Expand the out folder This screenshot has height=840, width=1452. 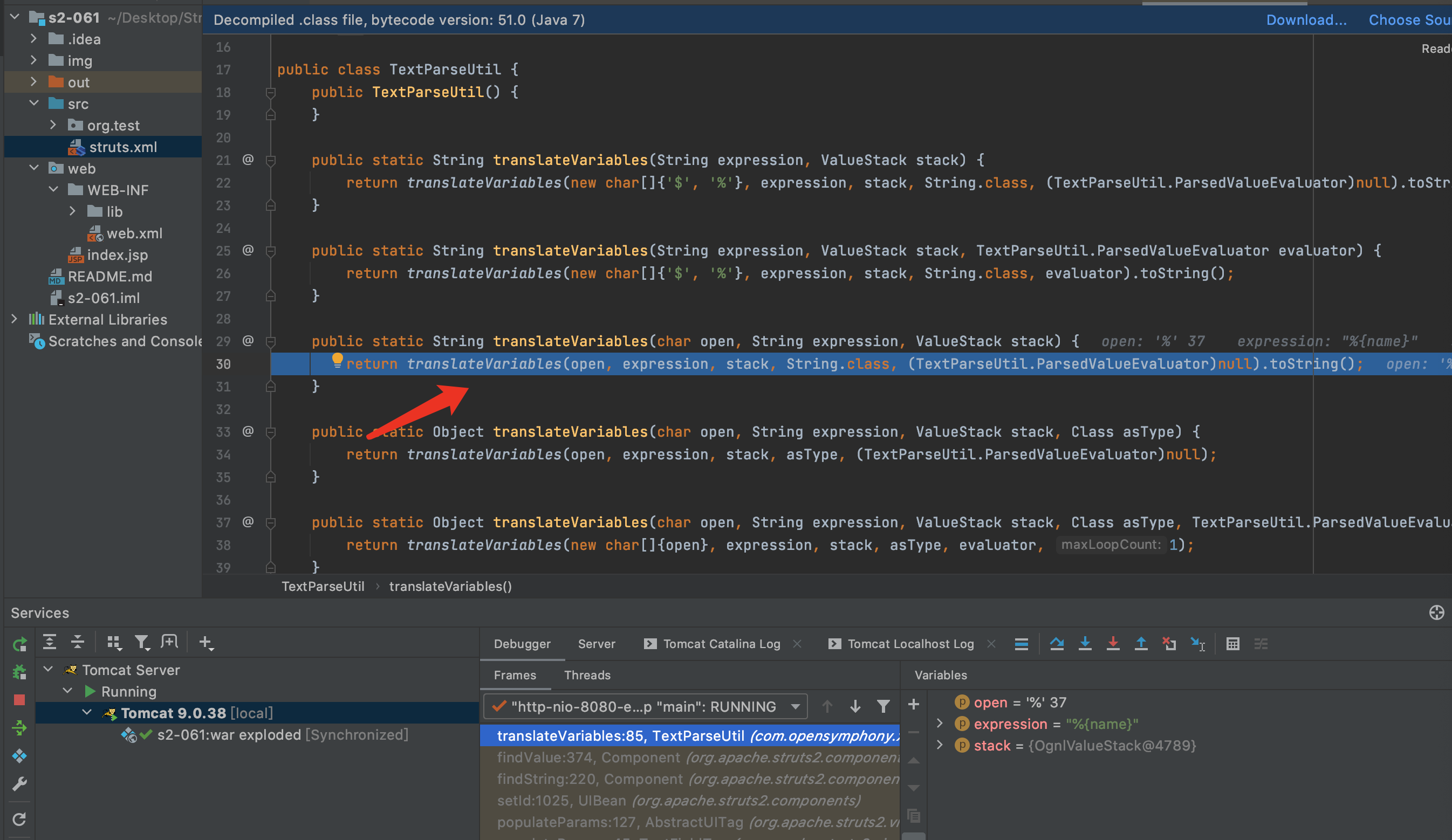(x=33, y=82)
